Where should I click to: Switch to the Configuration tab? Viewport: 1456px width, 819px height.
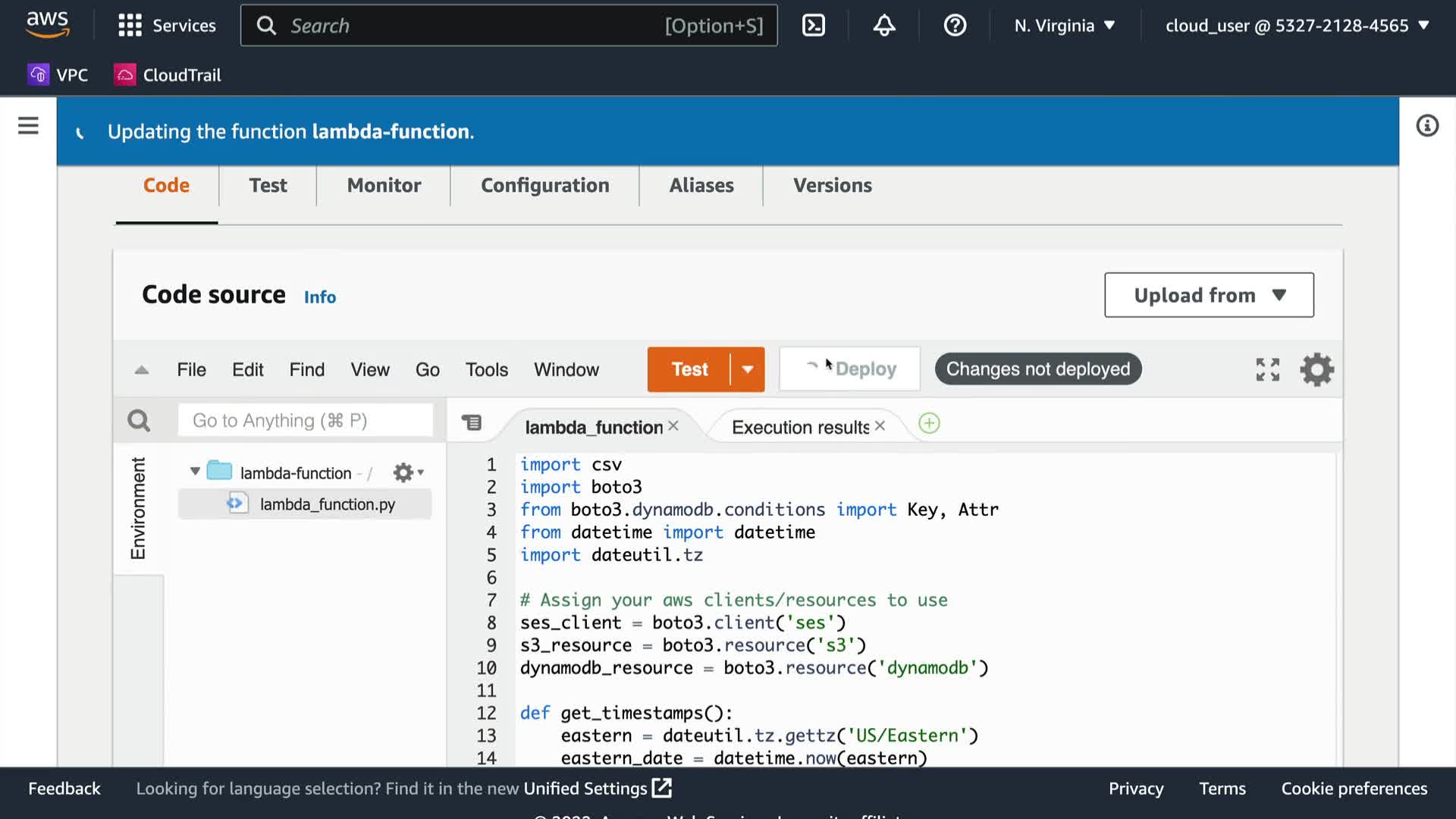(544, 186)
